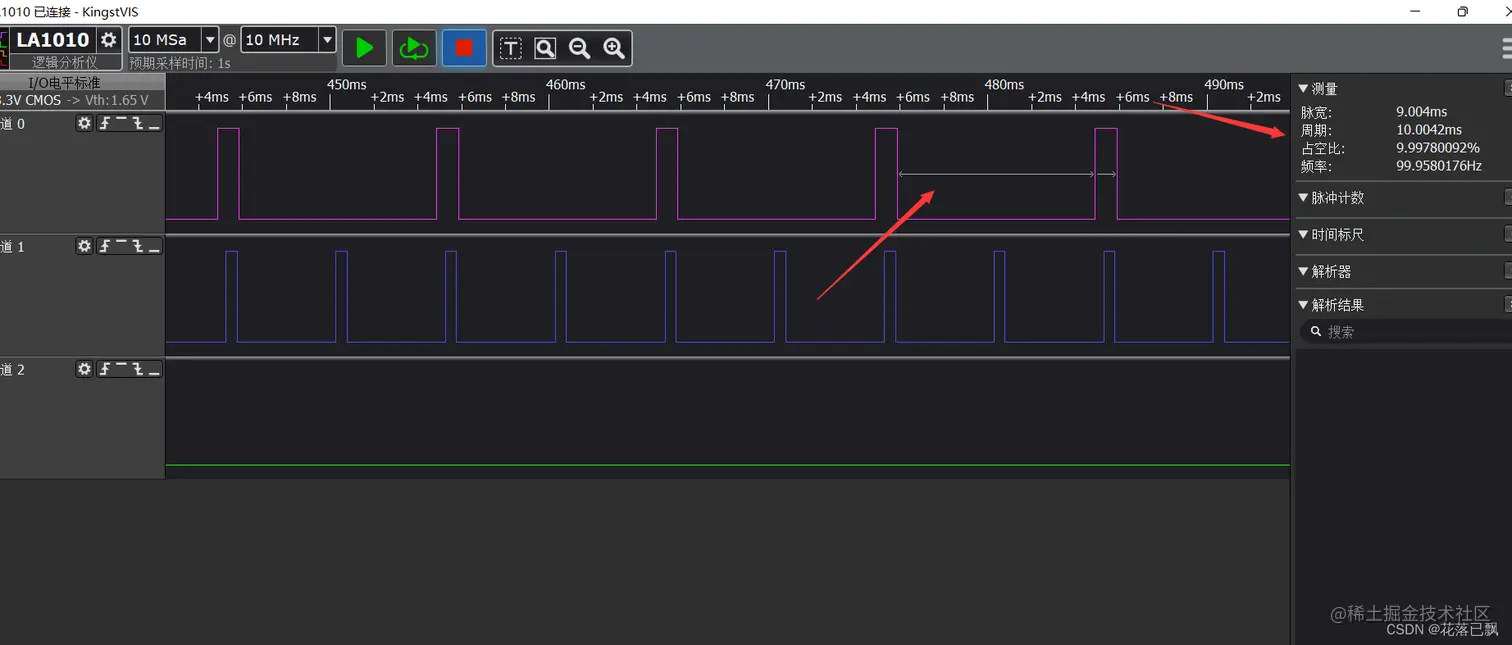
Task: Open channel 1 settings gear
Action: tap(84, 246)
